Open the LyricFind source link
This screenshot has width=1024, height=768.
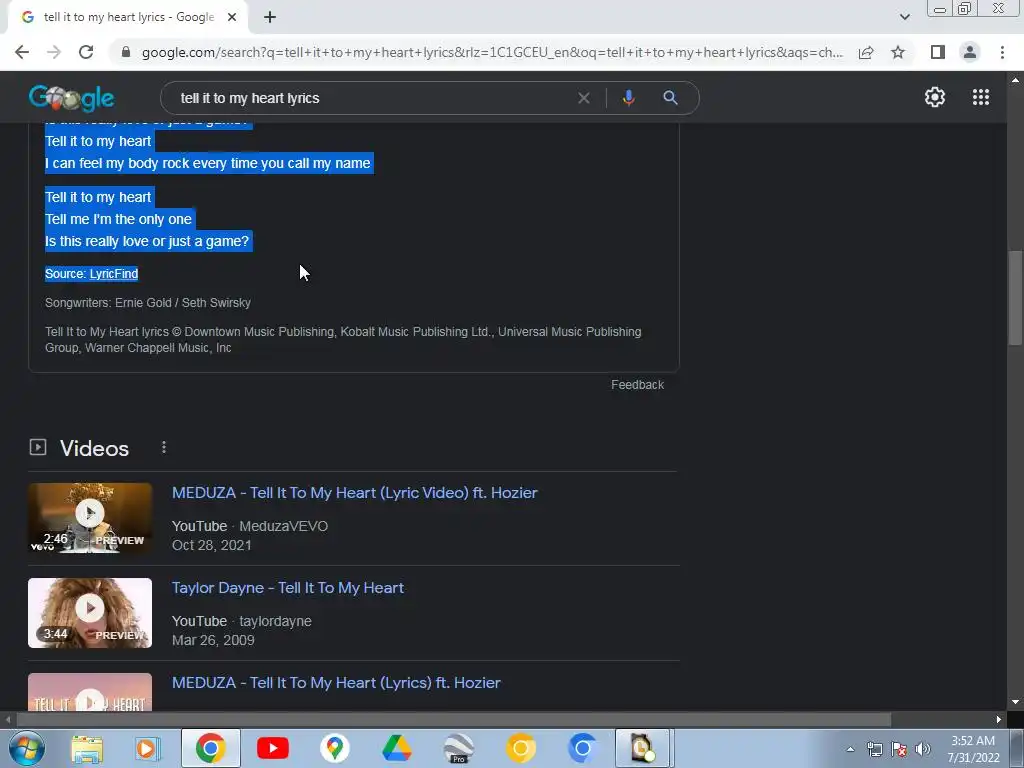point(114,274)
